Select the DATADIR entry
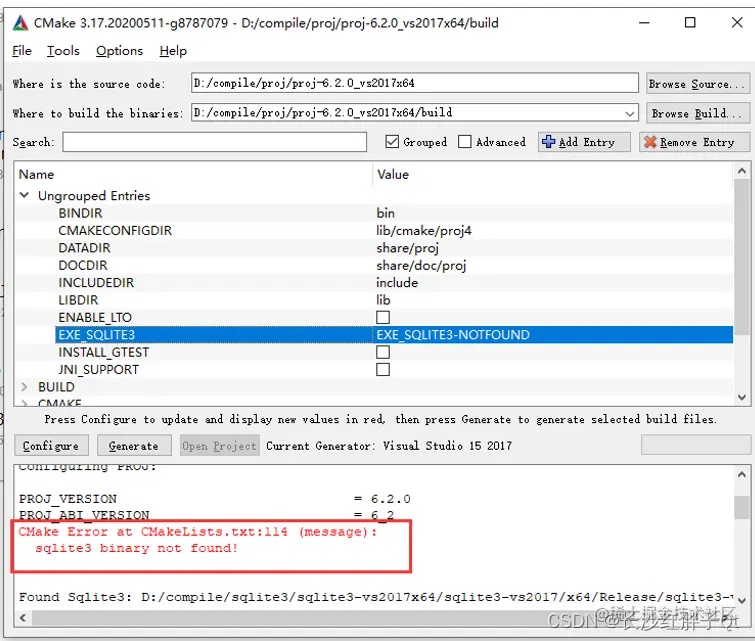 [x=84, y=248]
